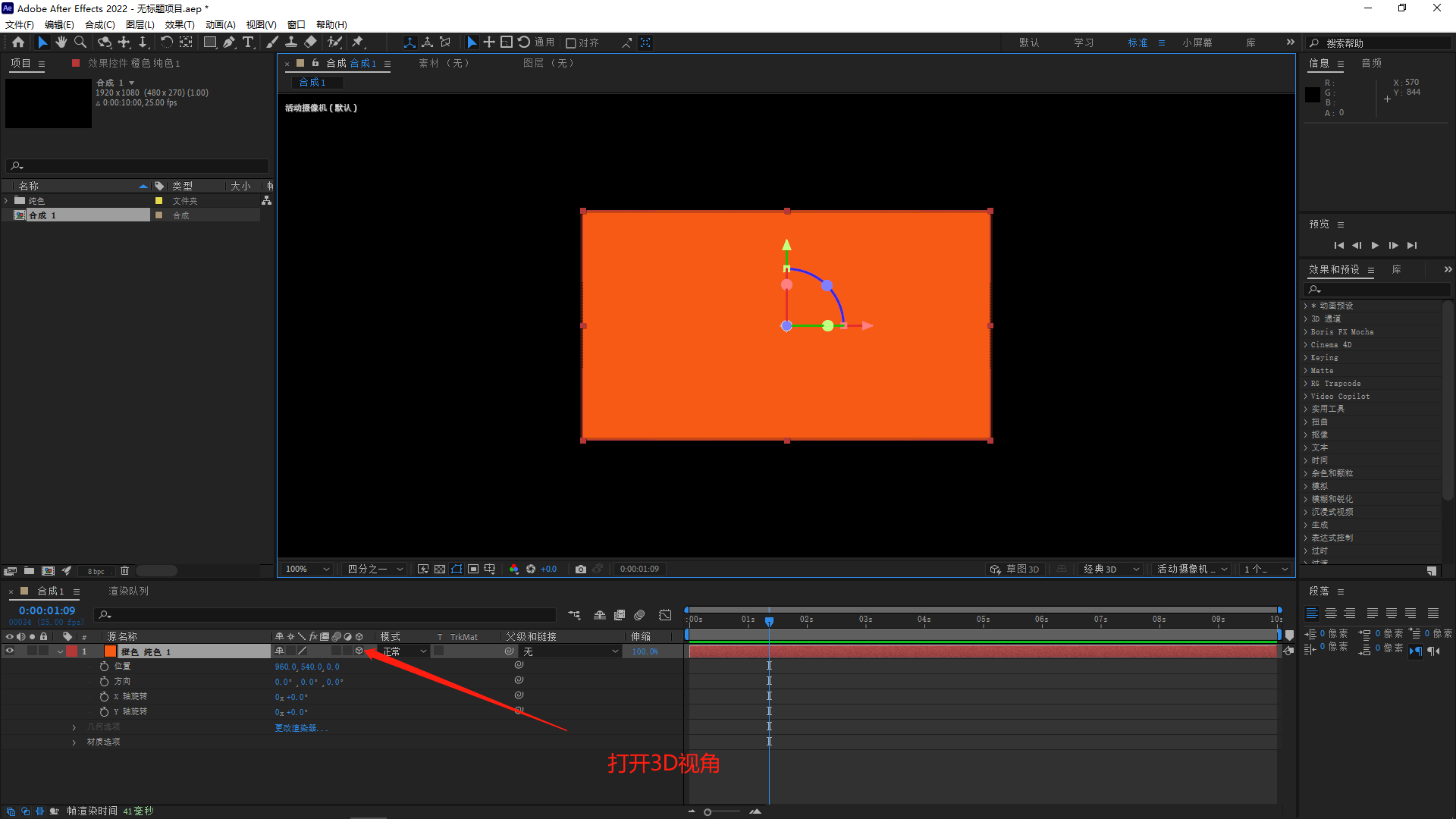Select the Puppet Pin tool
This screenshot has width=1456, height=819.
pyautogui.click(x=358, y=42)
